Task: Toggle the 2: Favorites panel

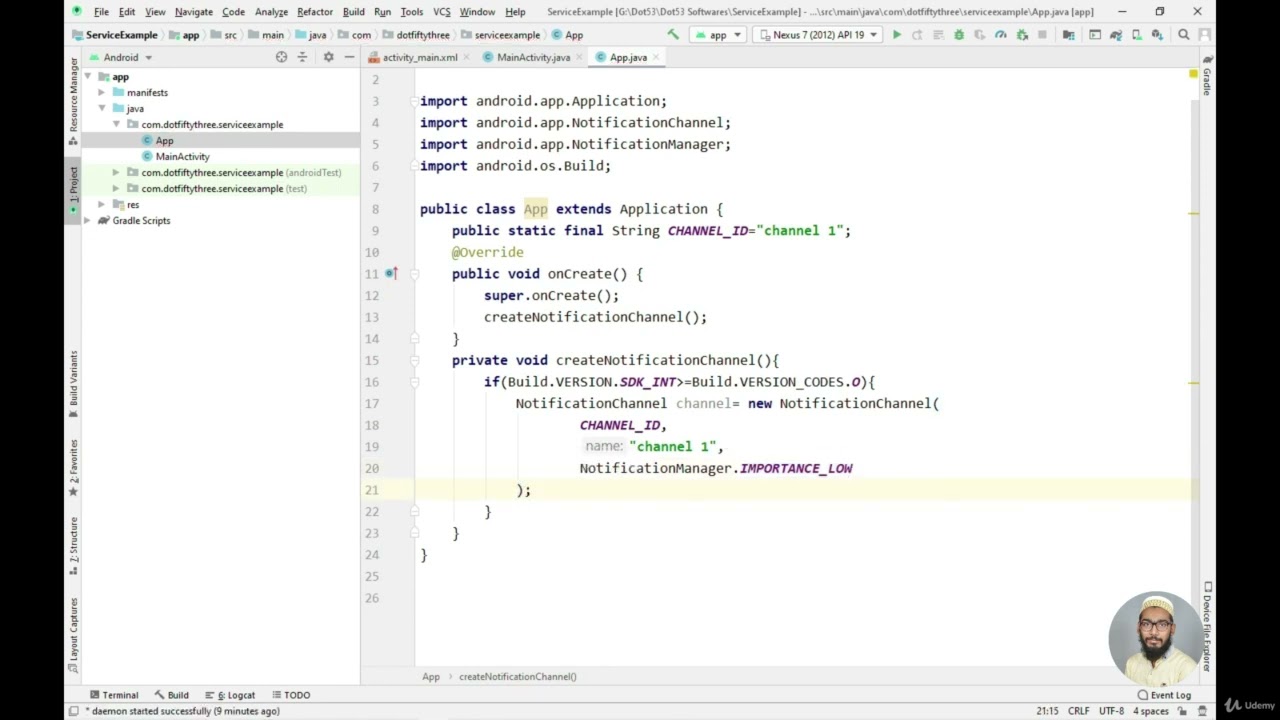Action: click(x=73, y=467)
